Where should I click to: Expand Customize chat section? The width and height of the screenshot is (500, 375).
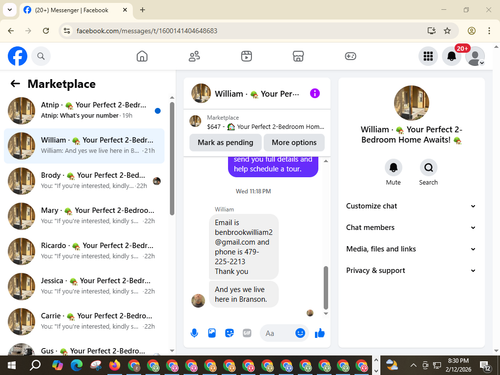point(411,206)
